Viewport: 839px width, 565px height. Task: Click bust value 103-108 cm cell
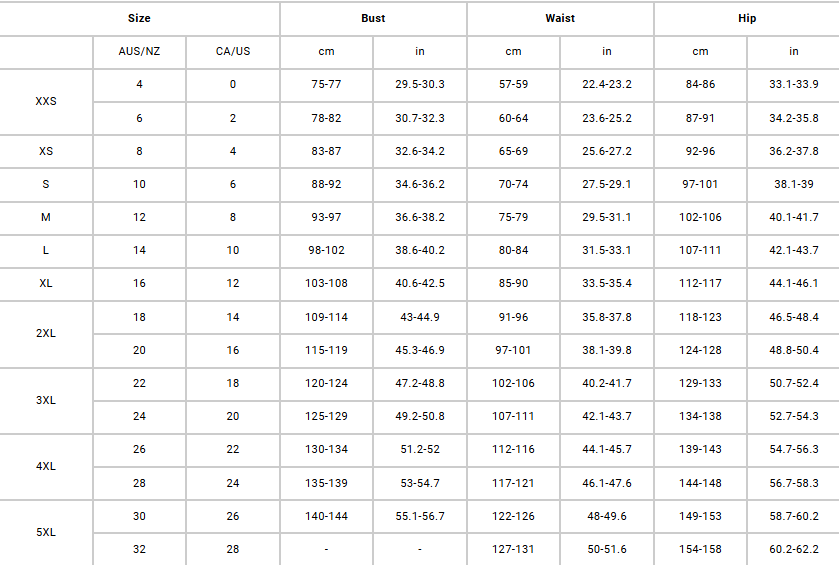pyautogui.click(x=326, y=283)
